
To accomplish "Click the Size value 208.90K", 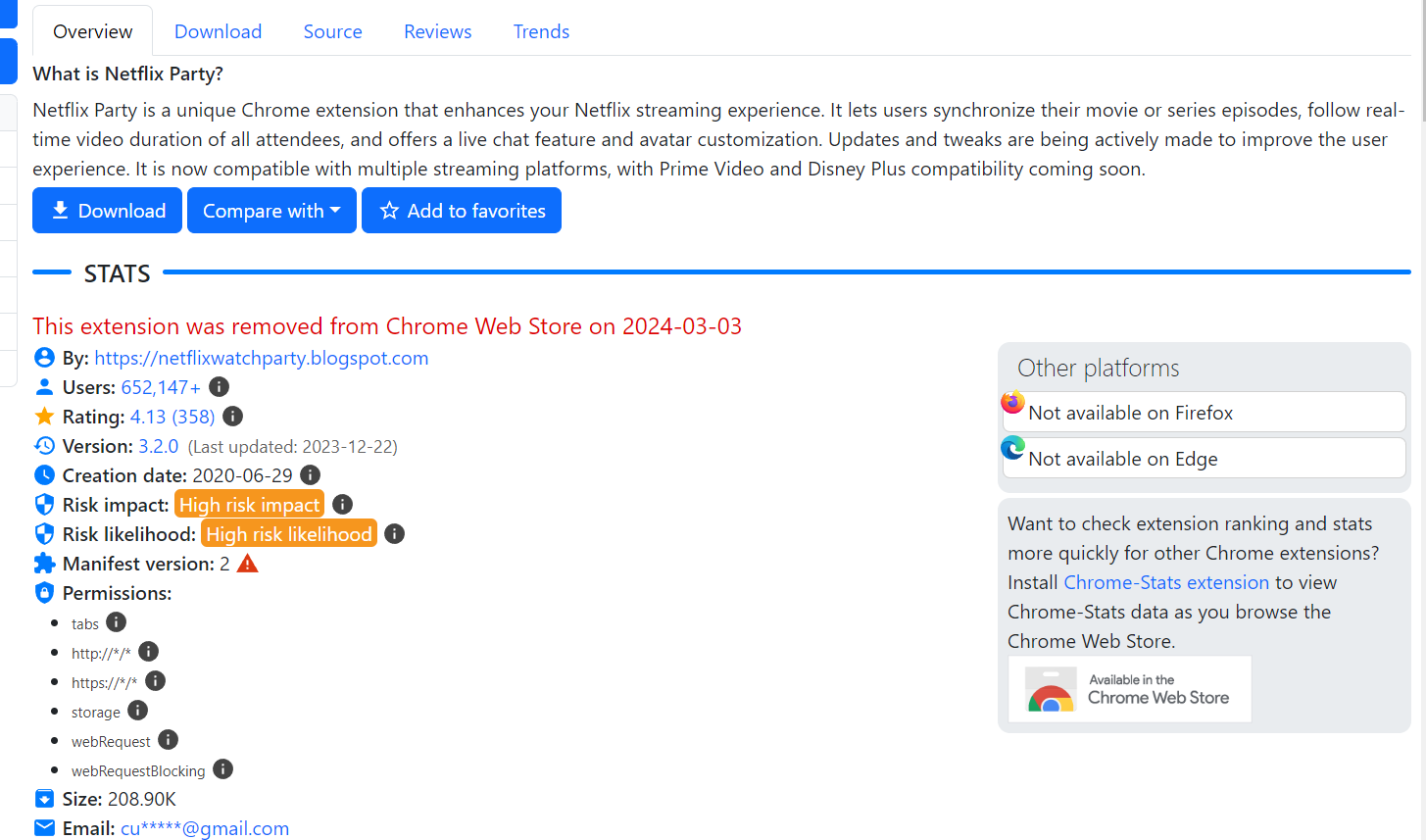I will pyautogui.click(x=142, y=799).
